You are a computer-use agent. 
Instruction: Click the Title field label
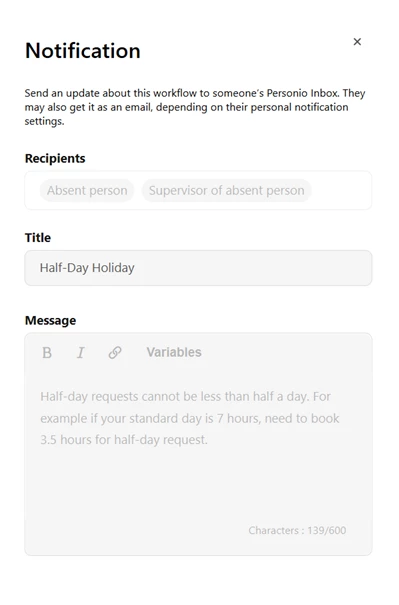tap(38, 238)
